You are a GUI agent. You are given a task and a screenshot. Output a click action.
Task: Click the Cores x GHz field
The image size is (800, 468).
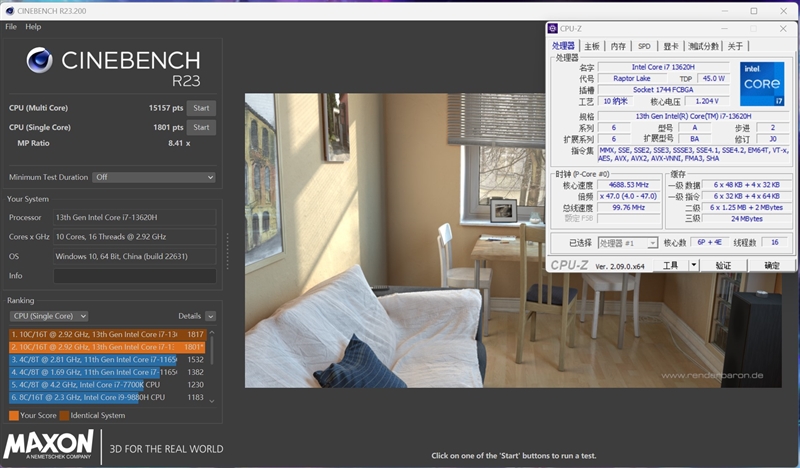[x=135, y=237]
